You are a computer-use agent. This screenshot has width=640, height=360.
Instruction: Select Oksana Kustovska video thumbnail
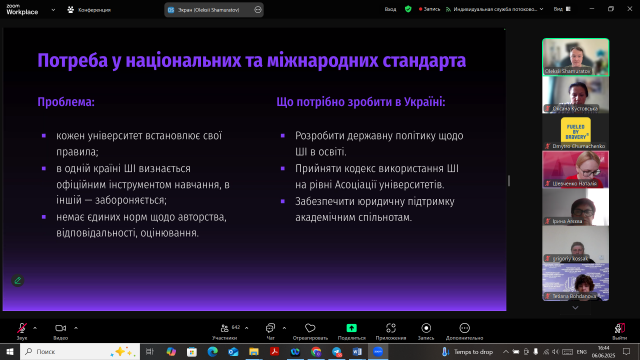click(x=576, y=95)
